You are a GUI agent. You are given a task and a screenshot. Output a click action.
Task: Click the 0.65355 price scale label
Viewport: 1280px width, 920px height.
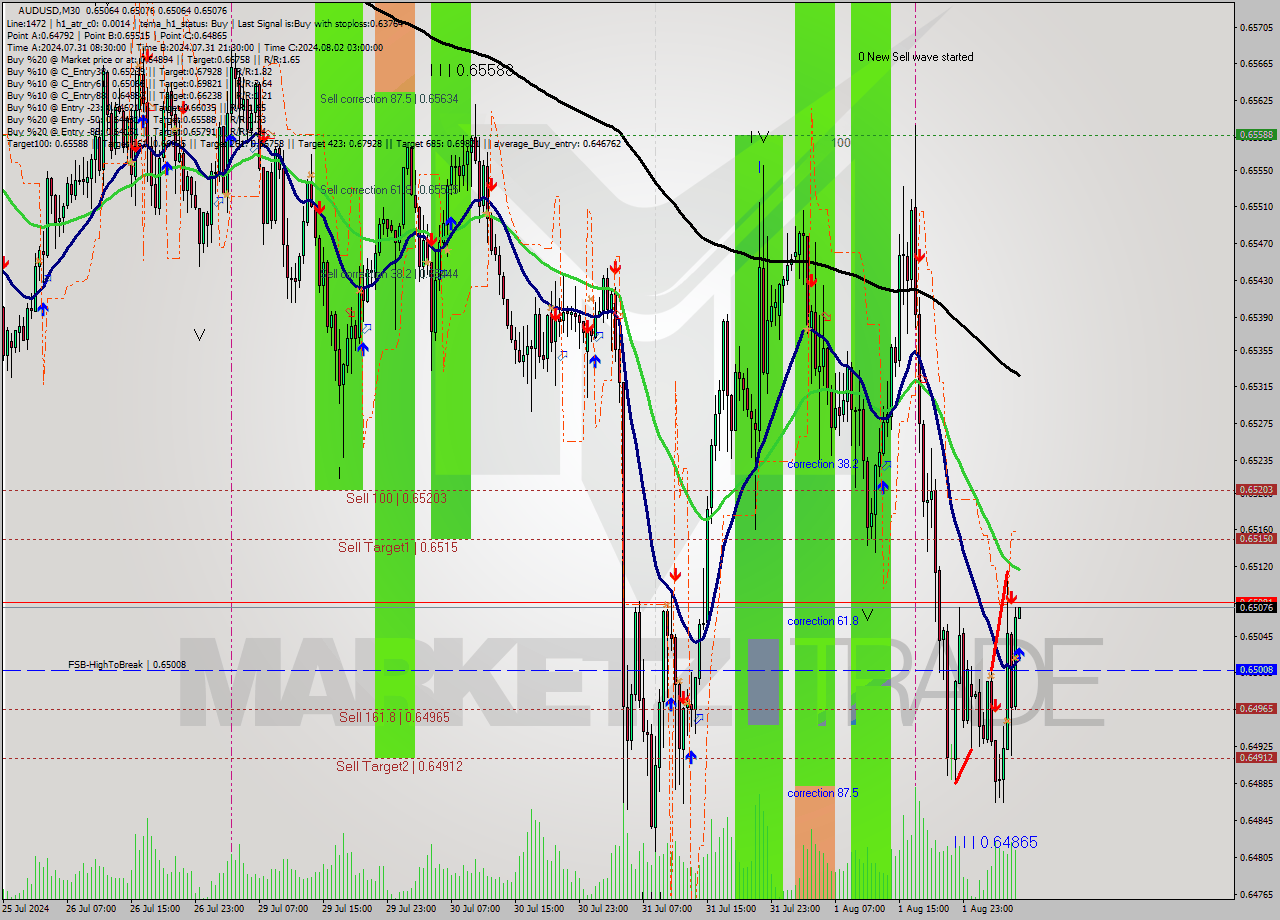pos(1256,351)
